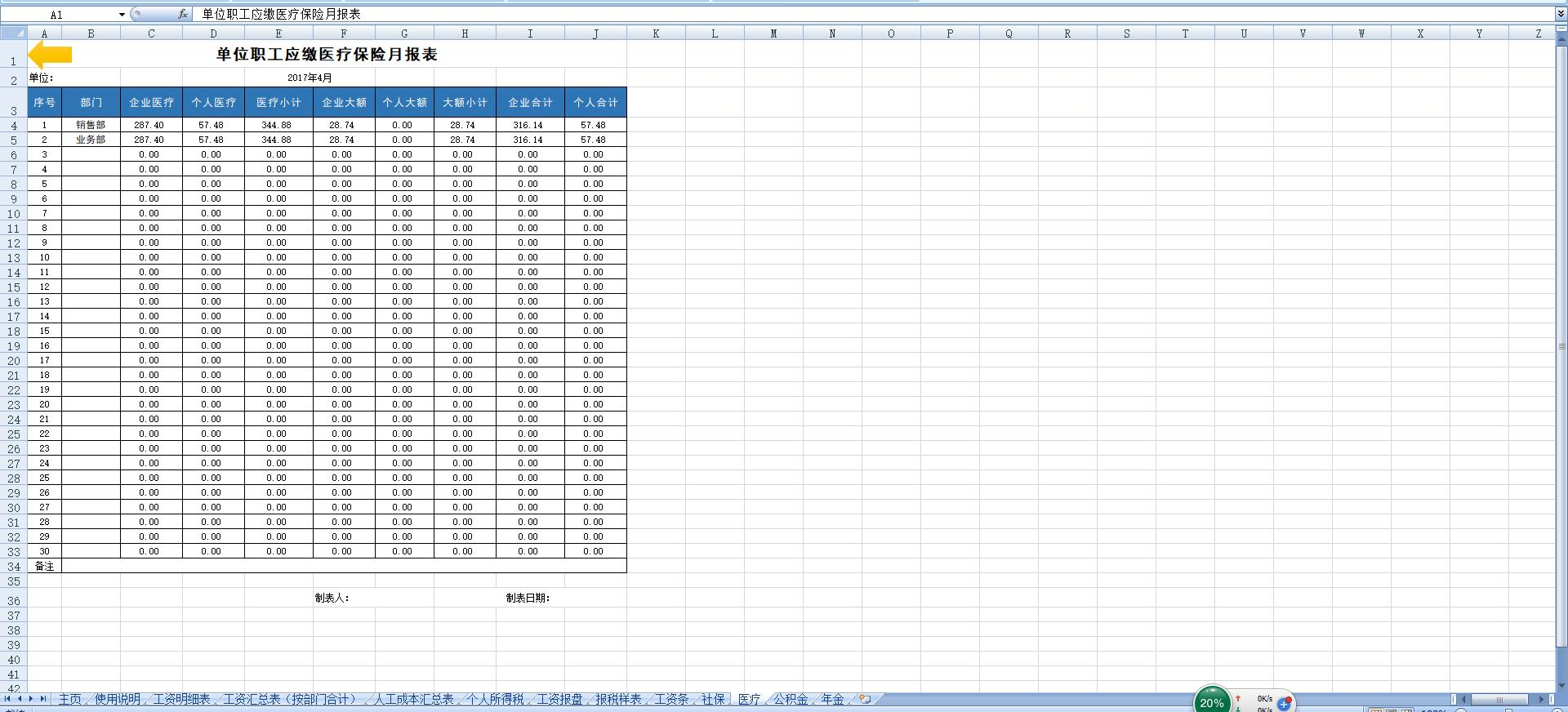Select the 人工成本汇总表 sheet tab

coord(413,699)
